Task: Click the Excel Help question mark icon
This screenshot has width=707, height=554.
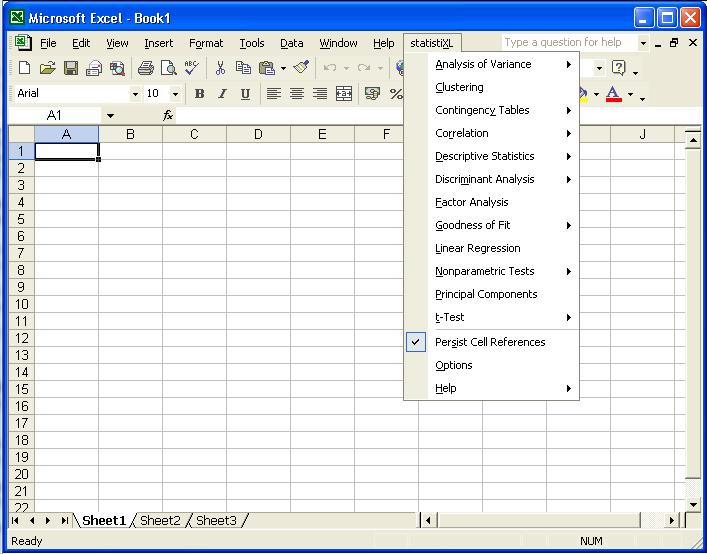Action: [x=619, y=68]
